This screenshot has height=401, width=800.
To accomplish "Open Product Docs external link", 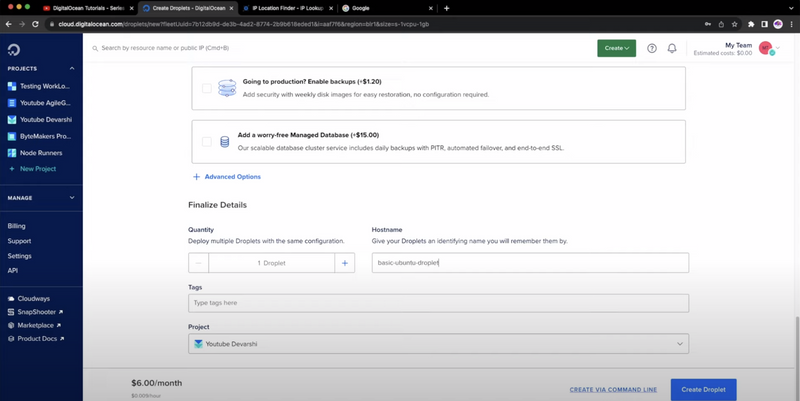I will tap(36, 338).
